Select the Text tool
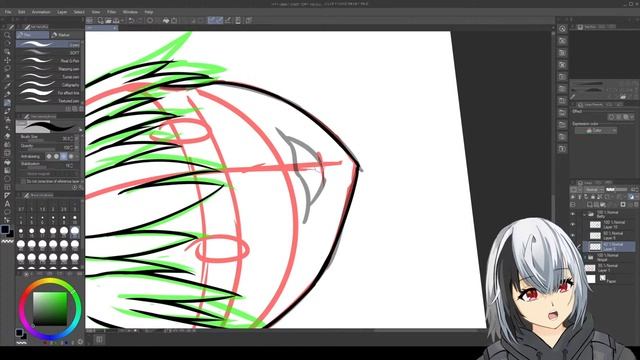 (7, 204)
